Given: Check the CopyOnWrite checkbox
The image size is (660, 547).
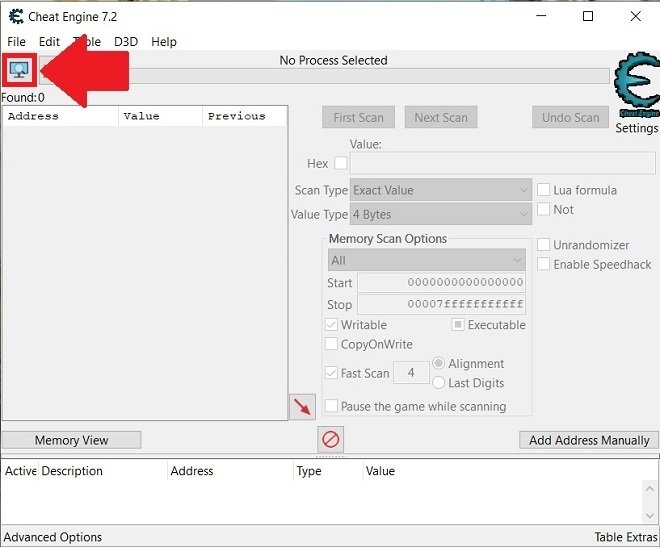Looking at the screenshot, I should [x=331, y=344].
